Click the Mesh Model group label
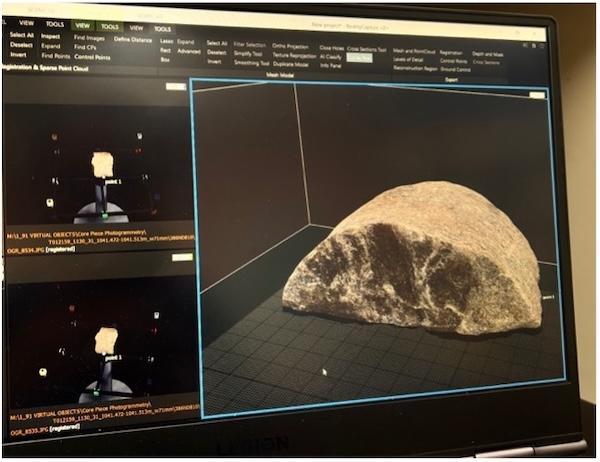Screen dimensions: 600x462 pyautogui.click(x=280, y=75)
